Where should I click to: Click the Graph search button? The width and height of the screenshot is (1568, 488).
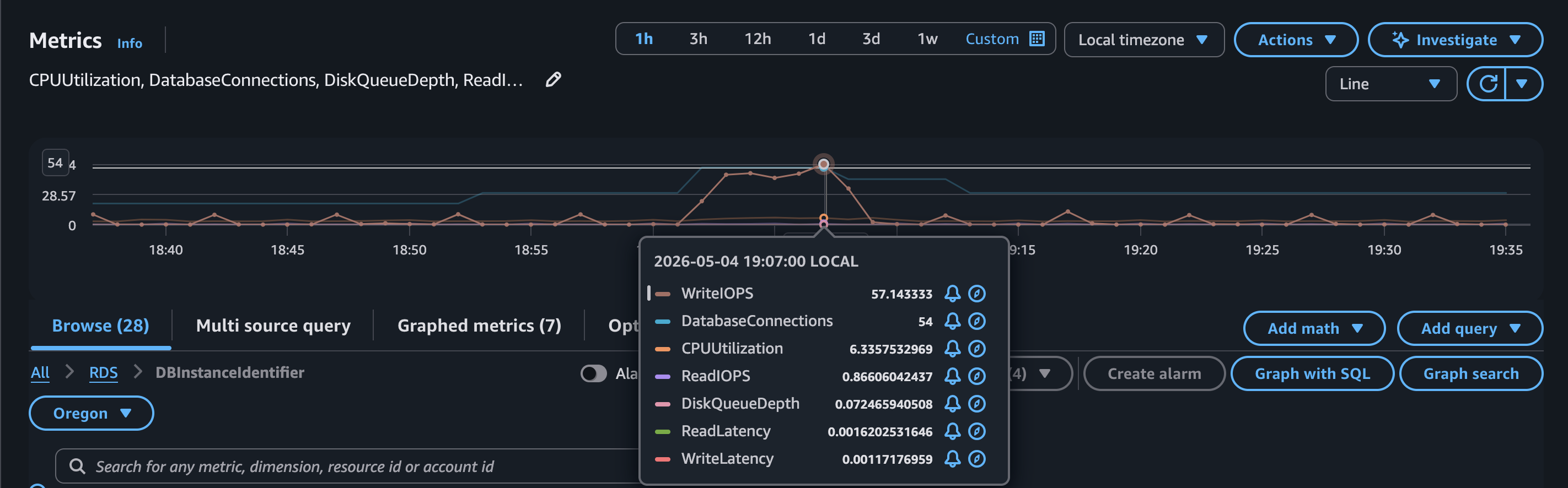(x=1470, y=374)
